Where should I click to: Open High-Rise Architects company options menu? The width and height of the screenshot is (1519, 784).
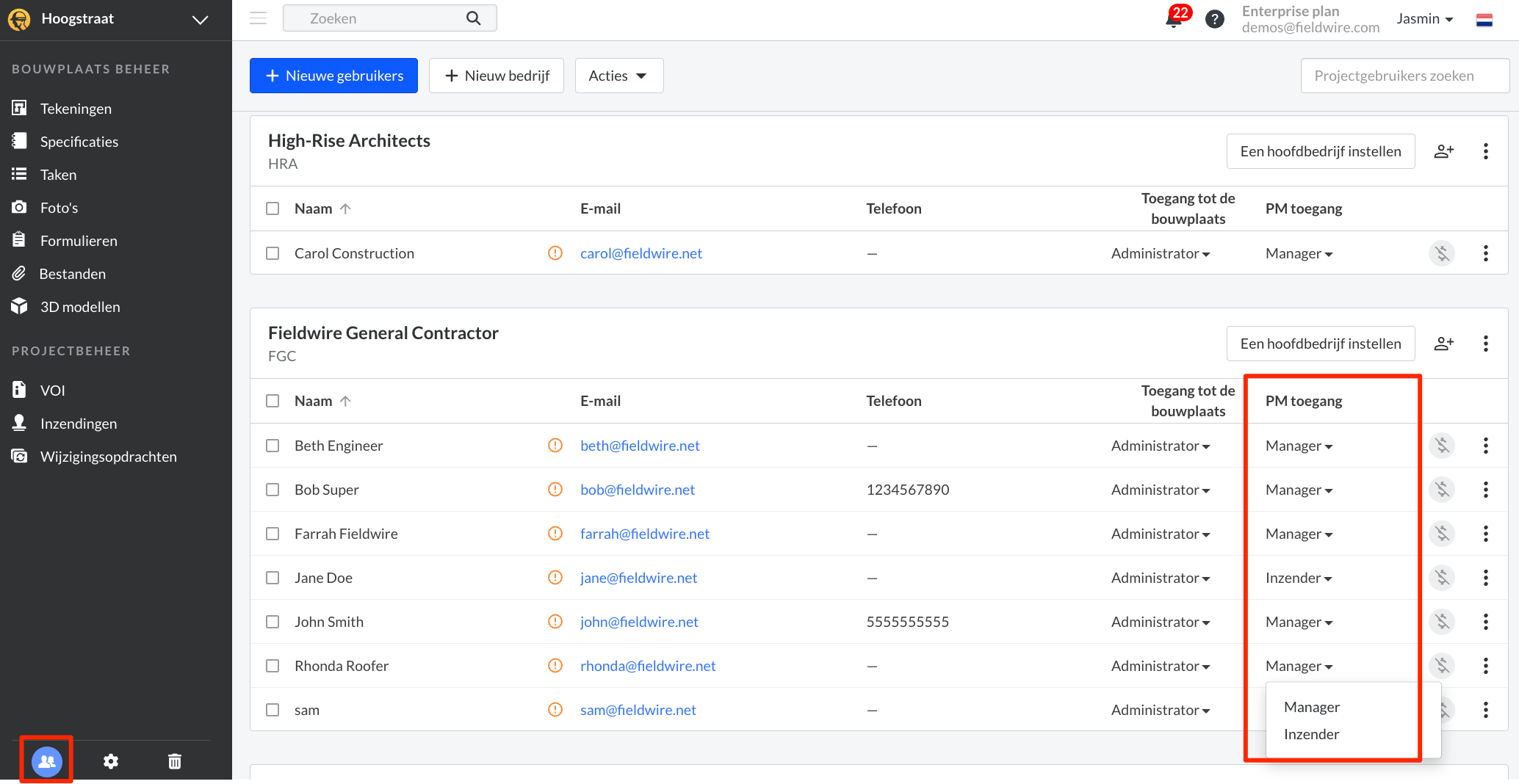(1486, 151)
